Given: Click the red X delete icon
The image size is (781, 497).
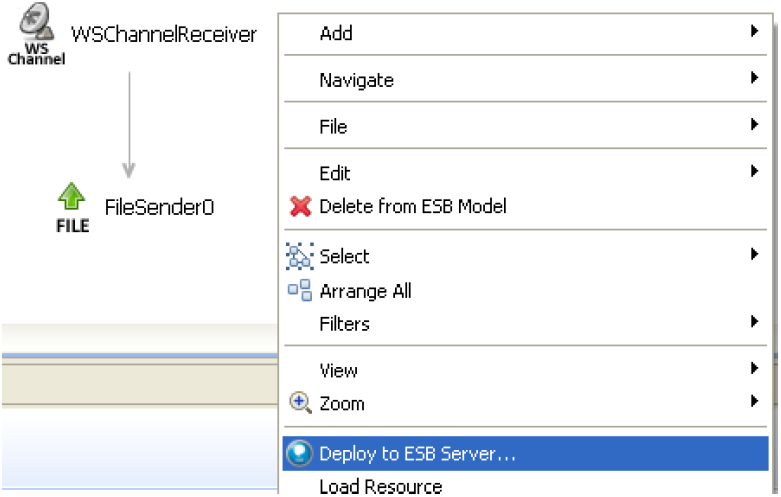Looking at the screenshot, I should 300,207.
